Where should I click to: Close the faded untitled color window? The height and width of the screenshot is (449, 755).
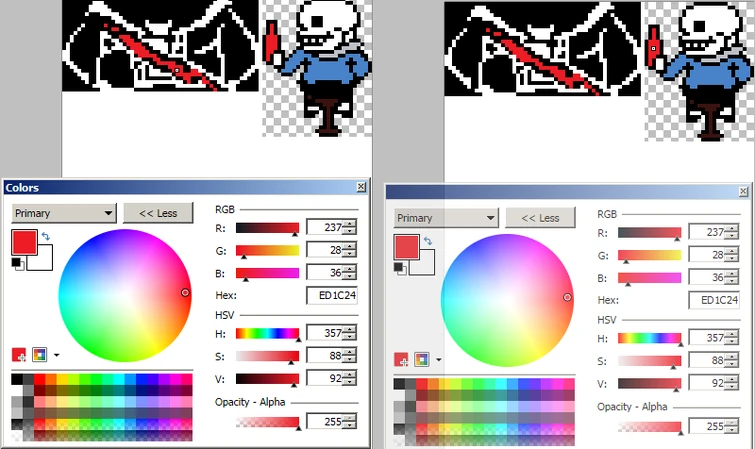tap(743, 192)
